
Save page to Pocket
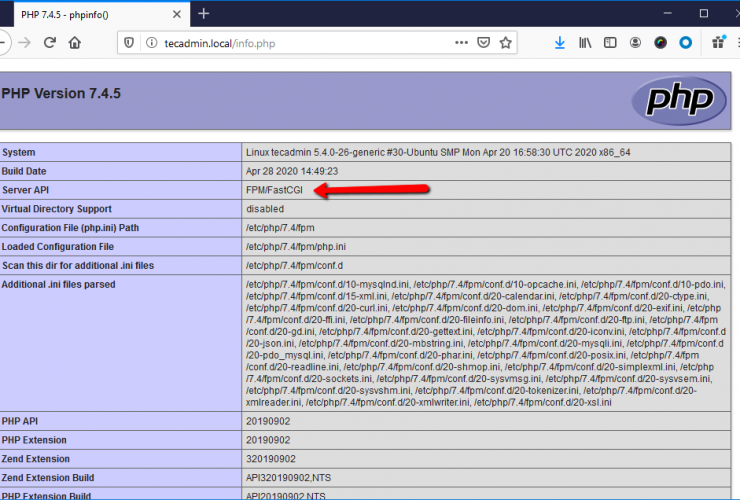point(483,43)
